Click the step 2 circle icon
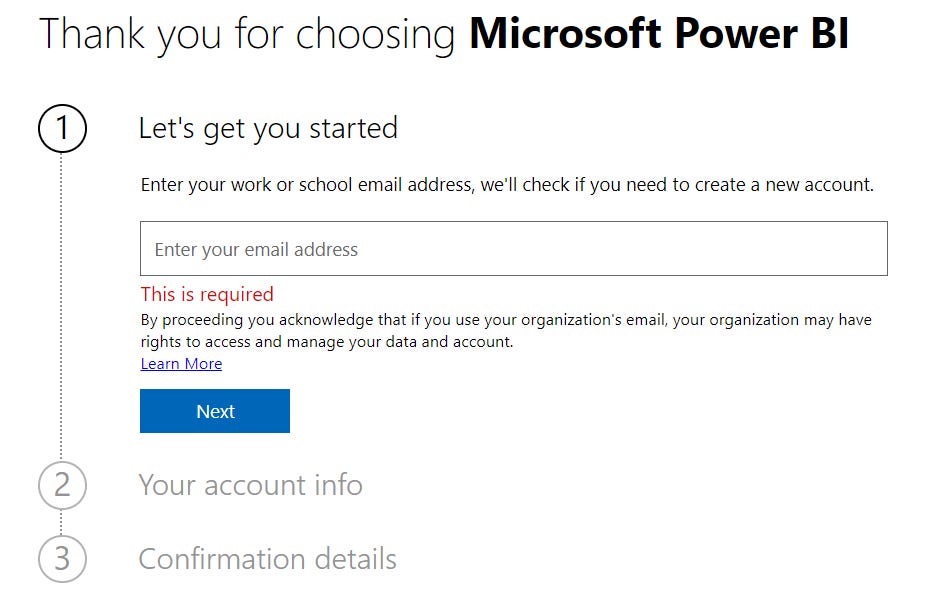This screenshot has height=598, width=948. point(63,486)
